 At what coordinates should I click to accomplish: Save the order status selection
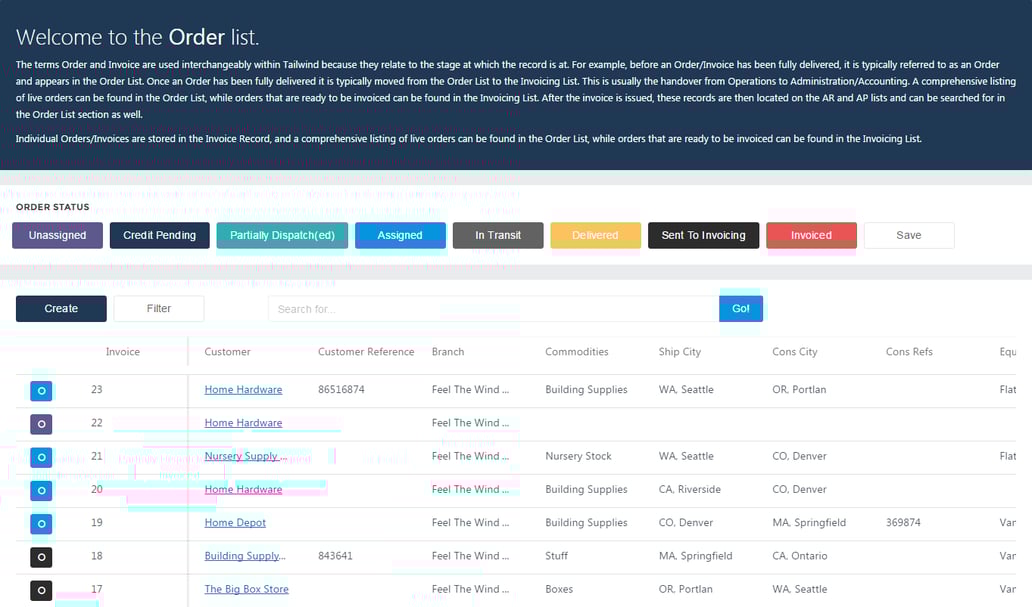coord(908,236)
